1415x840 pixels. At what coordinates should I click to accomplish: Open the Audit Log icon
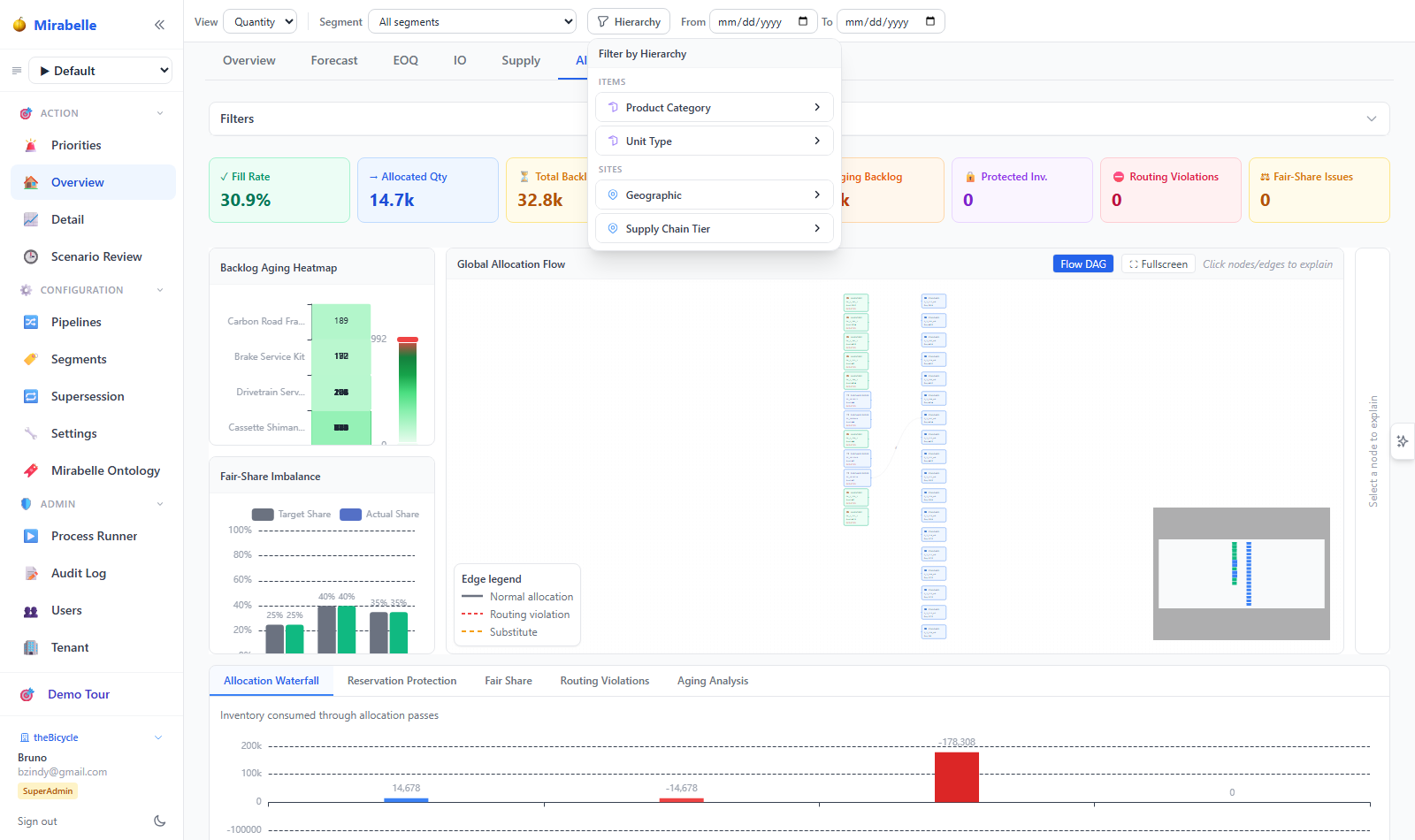[x=31, y=573]
